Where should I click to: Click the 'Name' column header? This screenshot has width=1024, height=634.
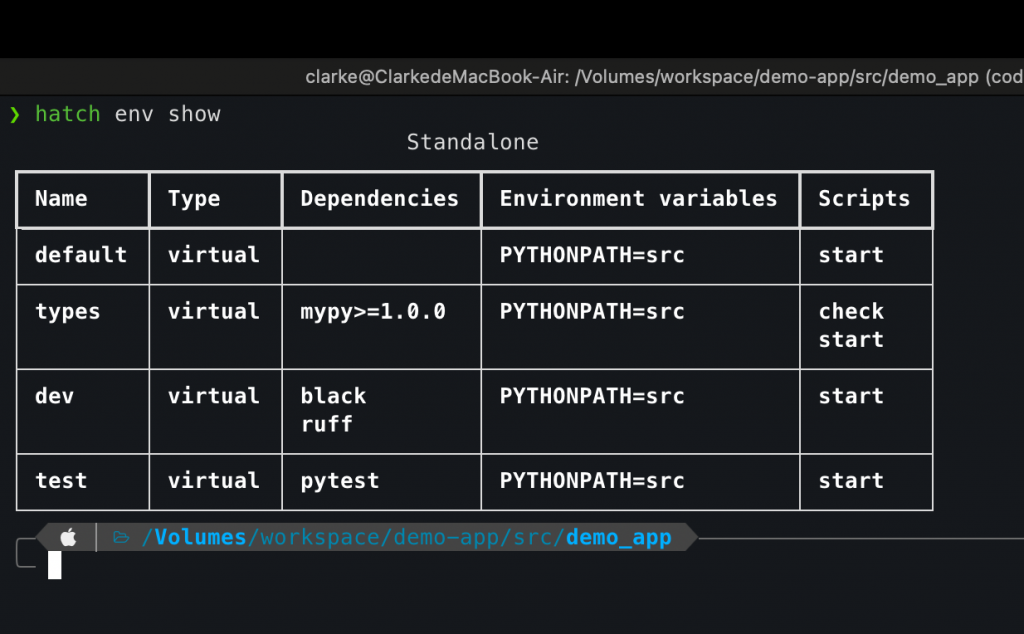(x=61, y=198)
